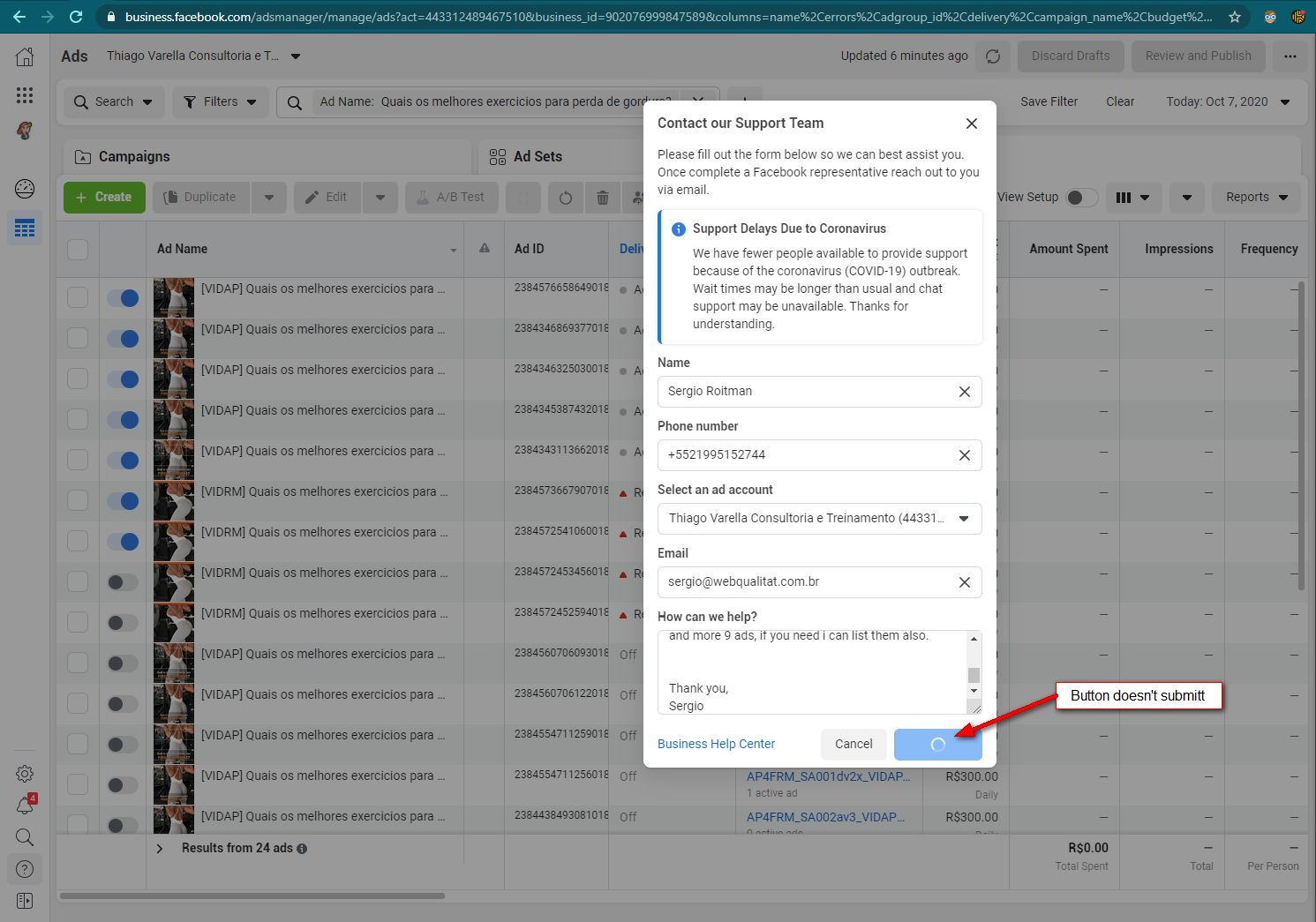
Task: Turn off the ad with ID 2384576658649018
Action: click(x=123, y=298)
